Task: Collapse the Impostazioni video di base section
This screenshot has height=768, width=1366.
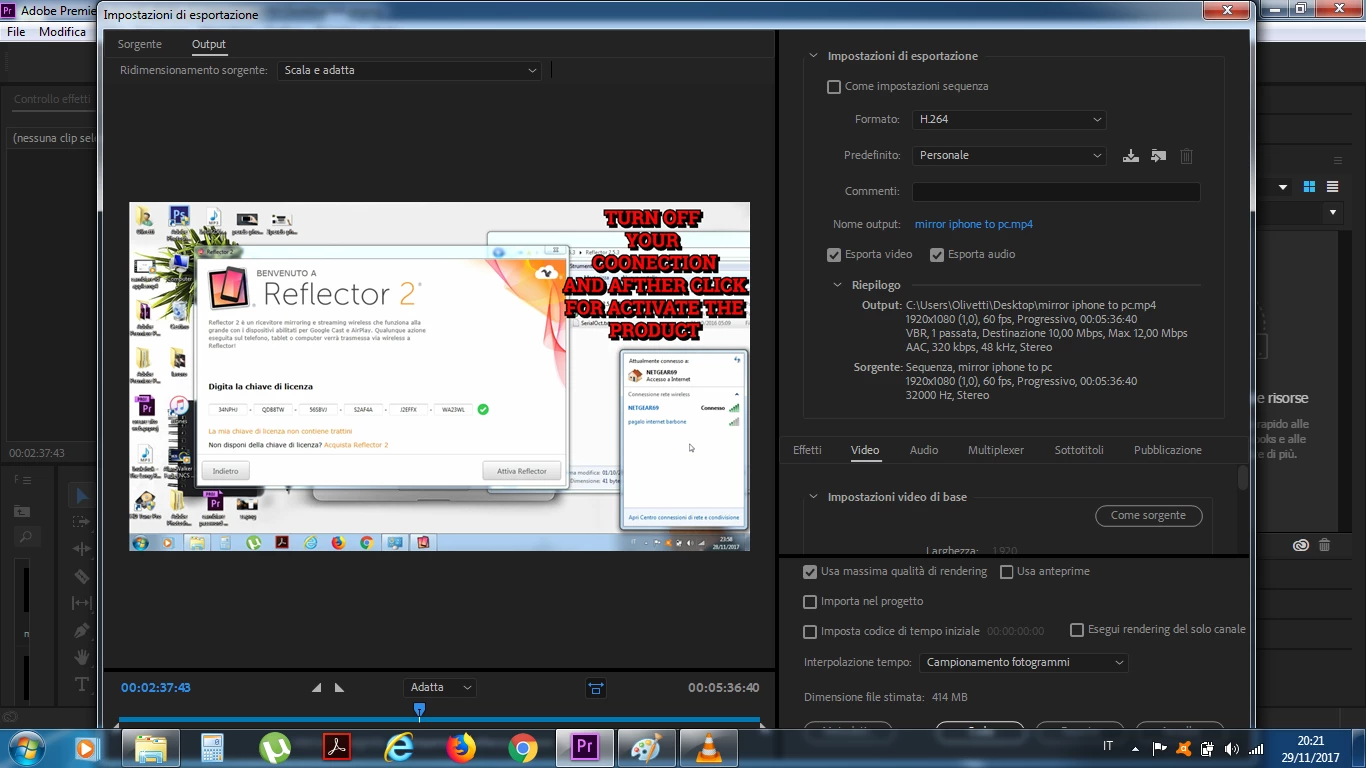Action: tap(813, 497)
